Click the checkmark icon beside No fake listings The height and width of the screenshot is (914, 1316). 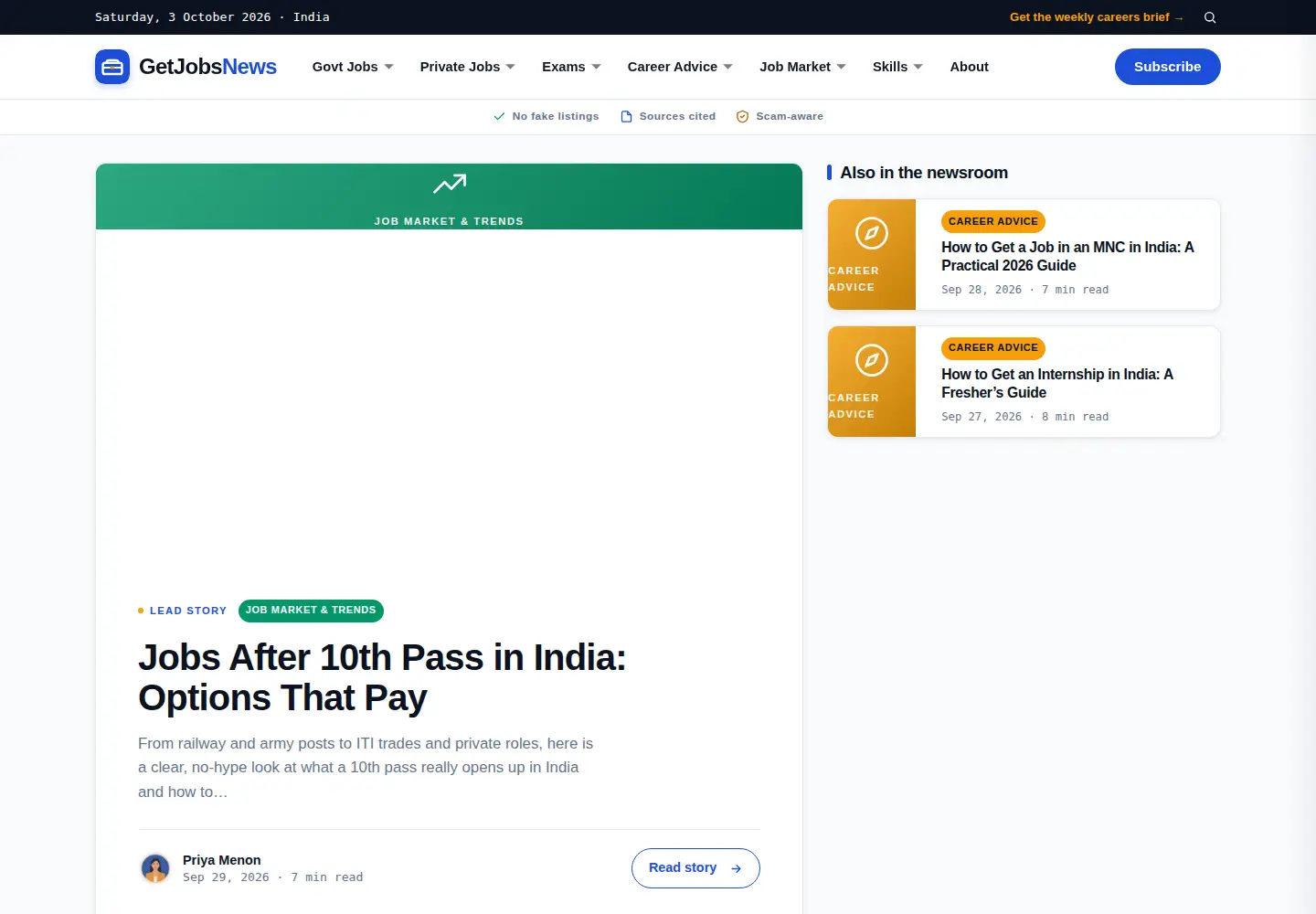(499, 116)
